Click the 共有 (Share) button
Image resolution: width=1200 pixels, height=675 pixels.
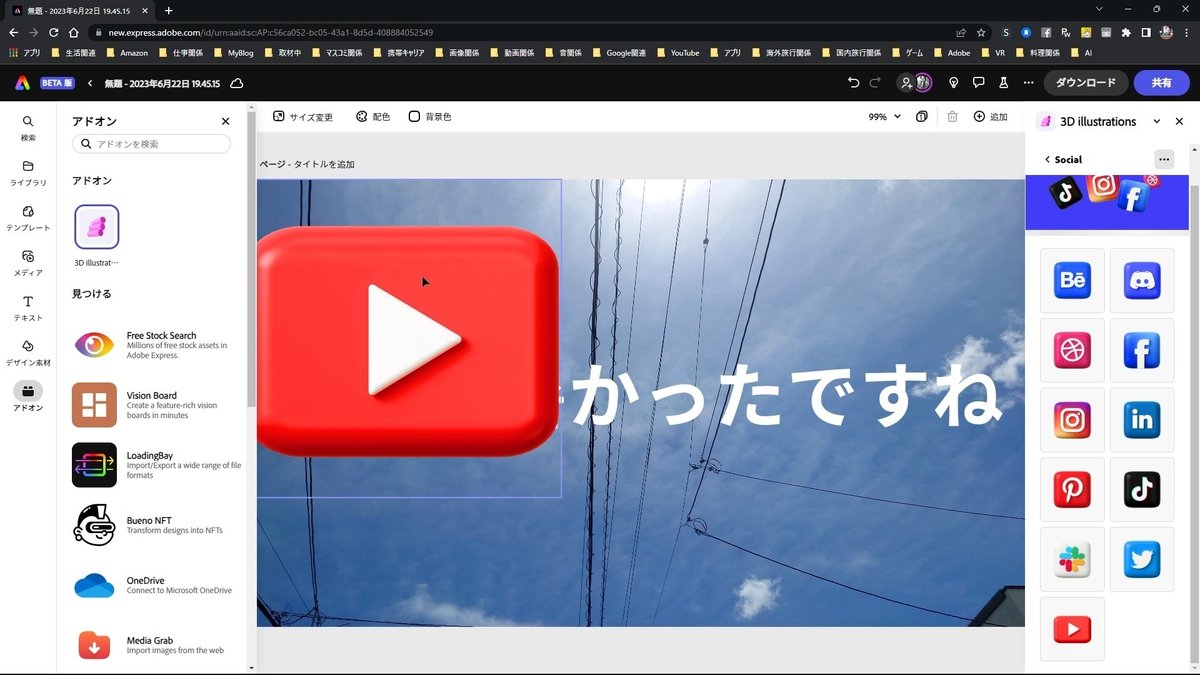coord(1161,83)
